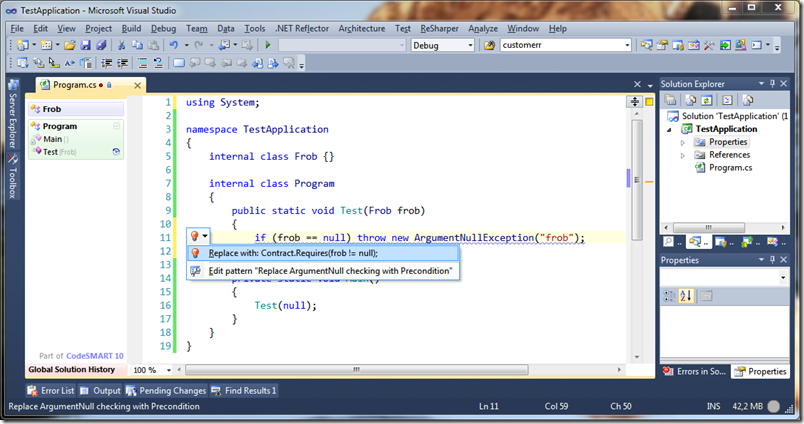
Task: Click the Cut scissors icon
Action: (122, 45)
